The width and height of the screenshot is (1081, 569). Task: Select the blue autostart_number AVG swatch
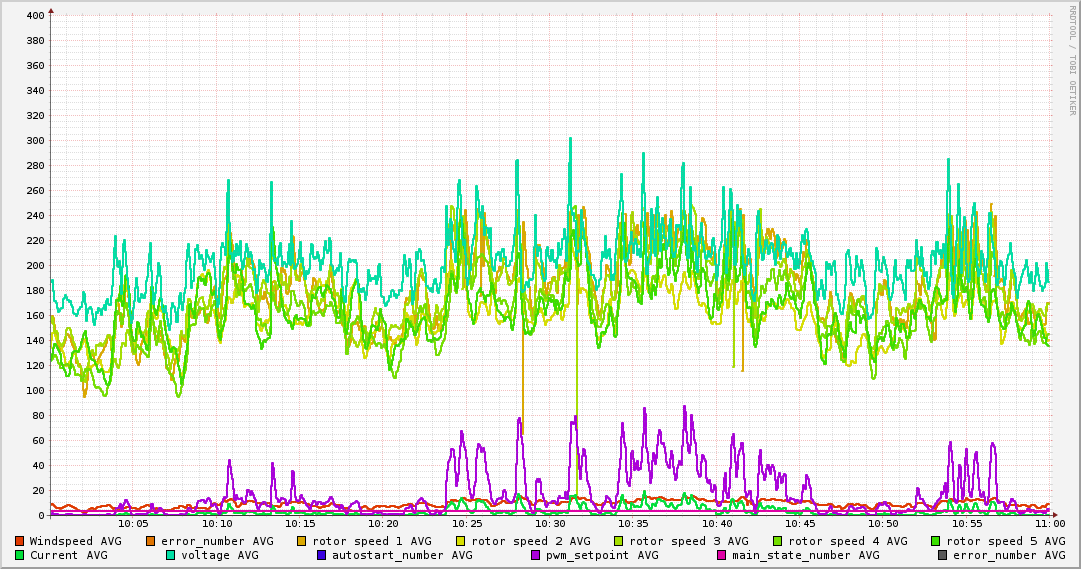(x=322, y=555)
